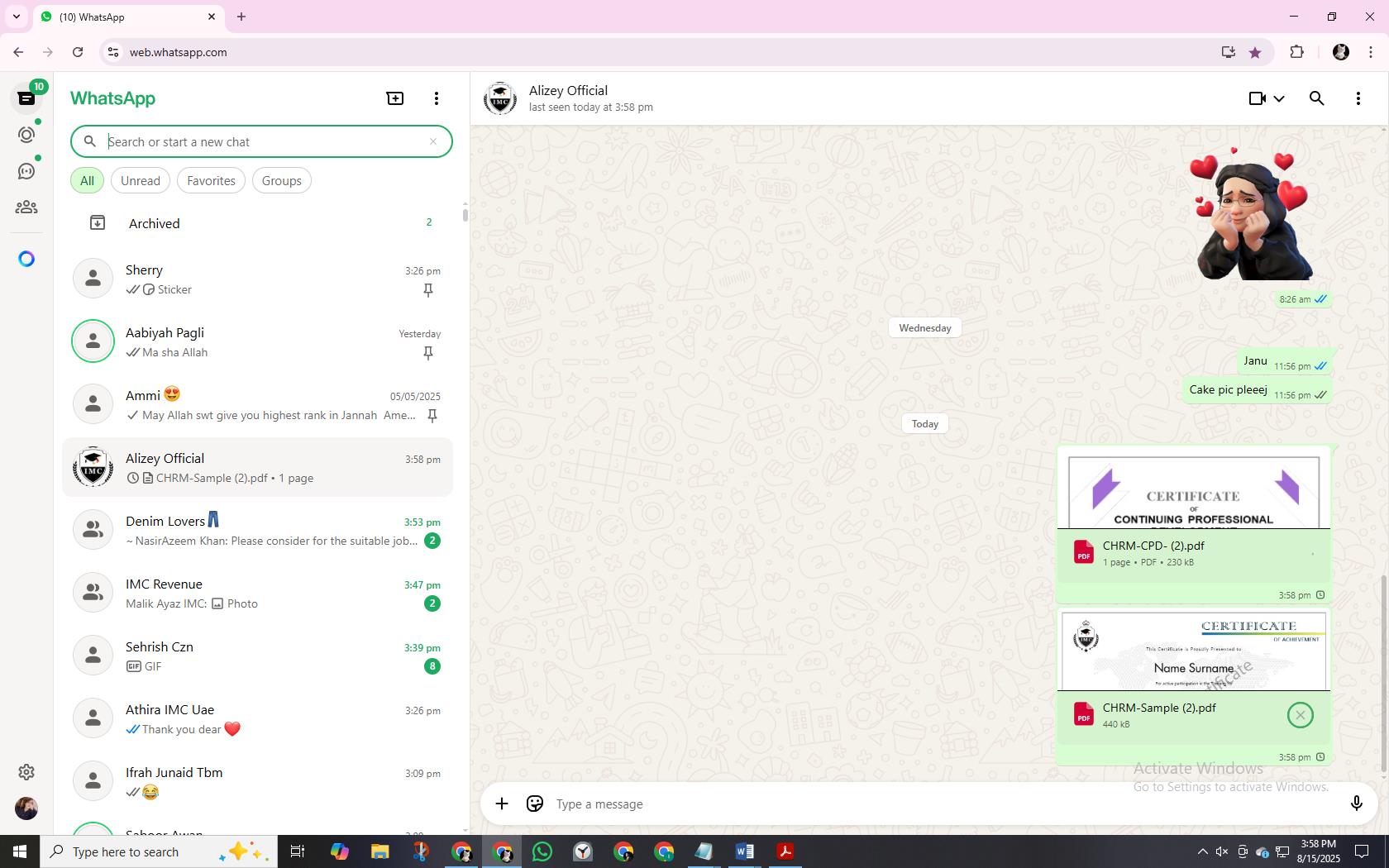Select the Favorites filter
This screenshot has width=1389, height=868.
(x=211, y=180)
